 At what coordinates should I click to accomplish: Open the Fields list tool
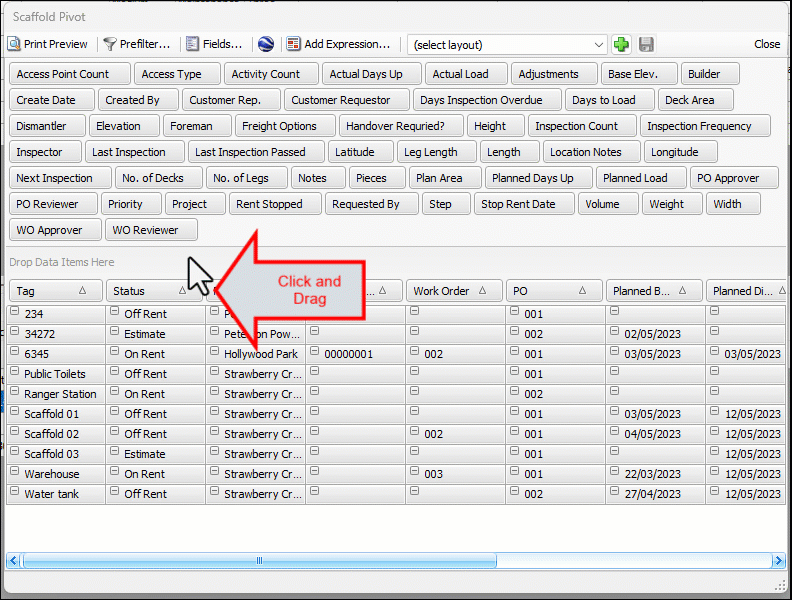tap(192, 44)
